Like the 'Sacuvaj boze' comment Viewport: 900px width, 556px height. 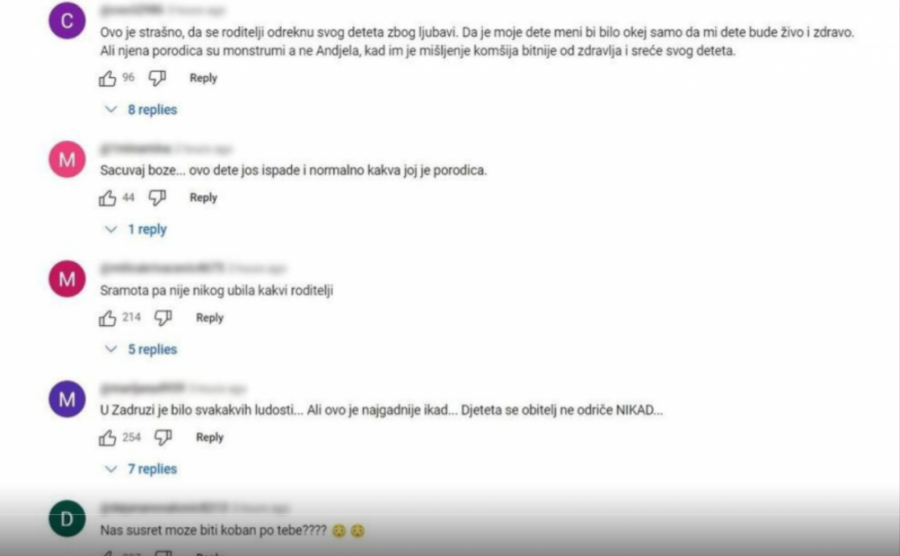[107, 198]
